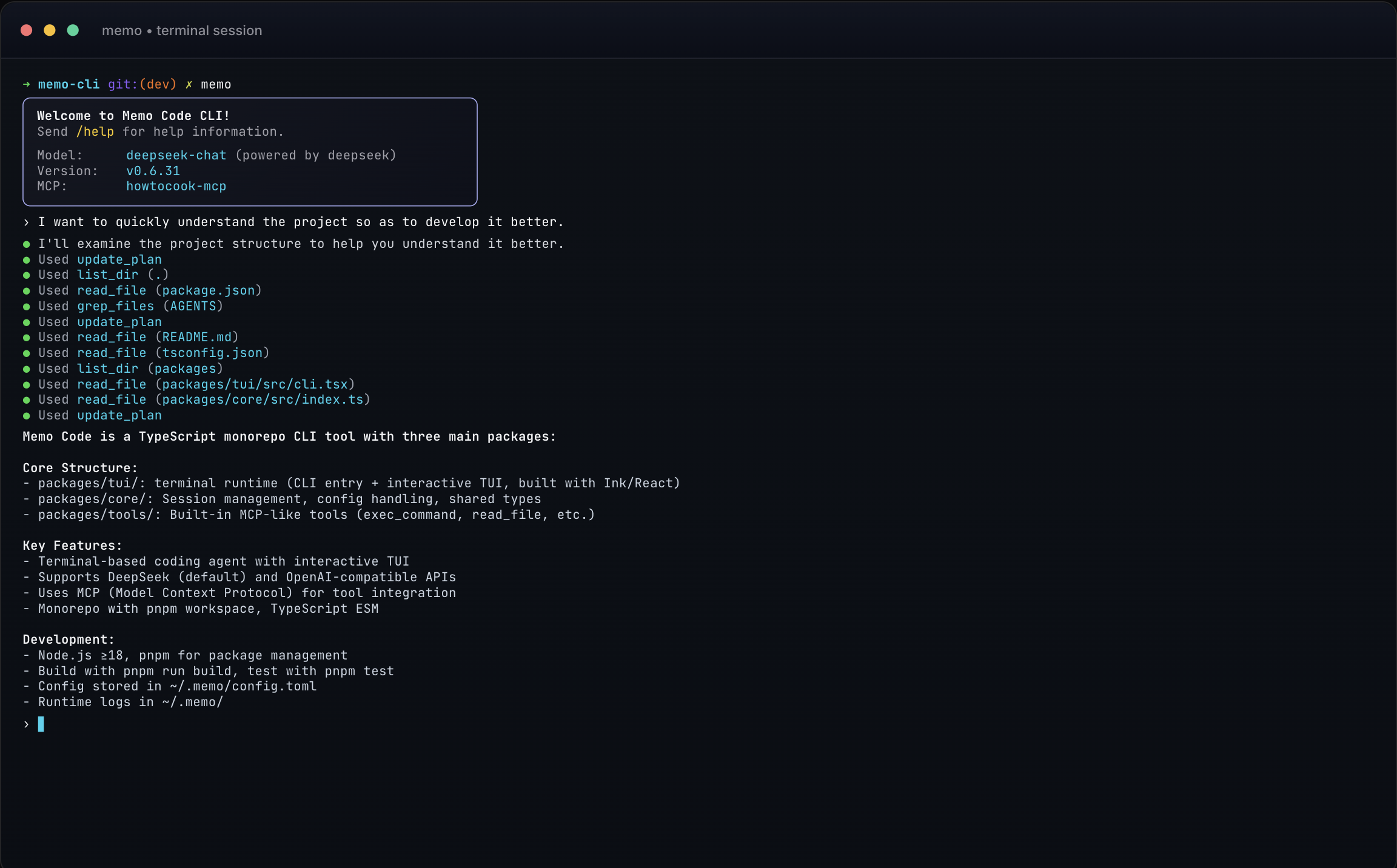Viewport: 1397px width, 868px height.
Task: Open the /help command link
Action: tap(95, 132)
